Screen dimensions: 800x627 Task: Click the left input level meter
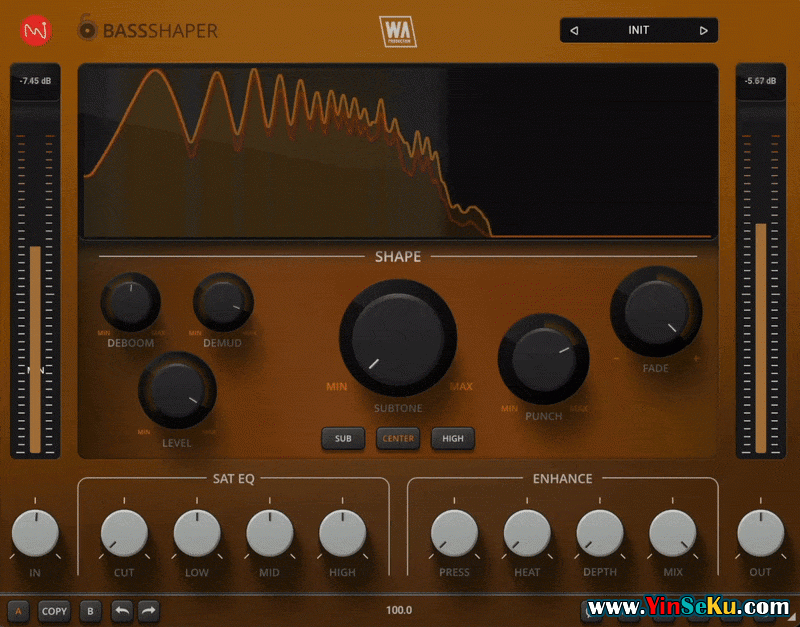[x=35, y=300]
